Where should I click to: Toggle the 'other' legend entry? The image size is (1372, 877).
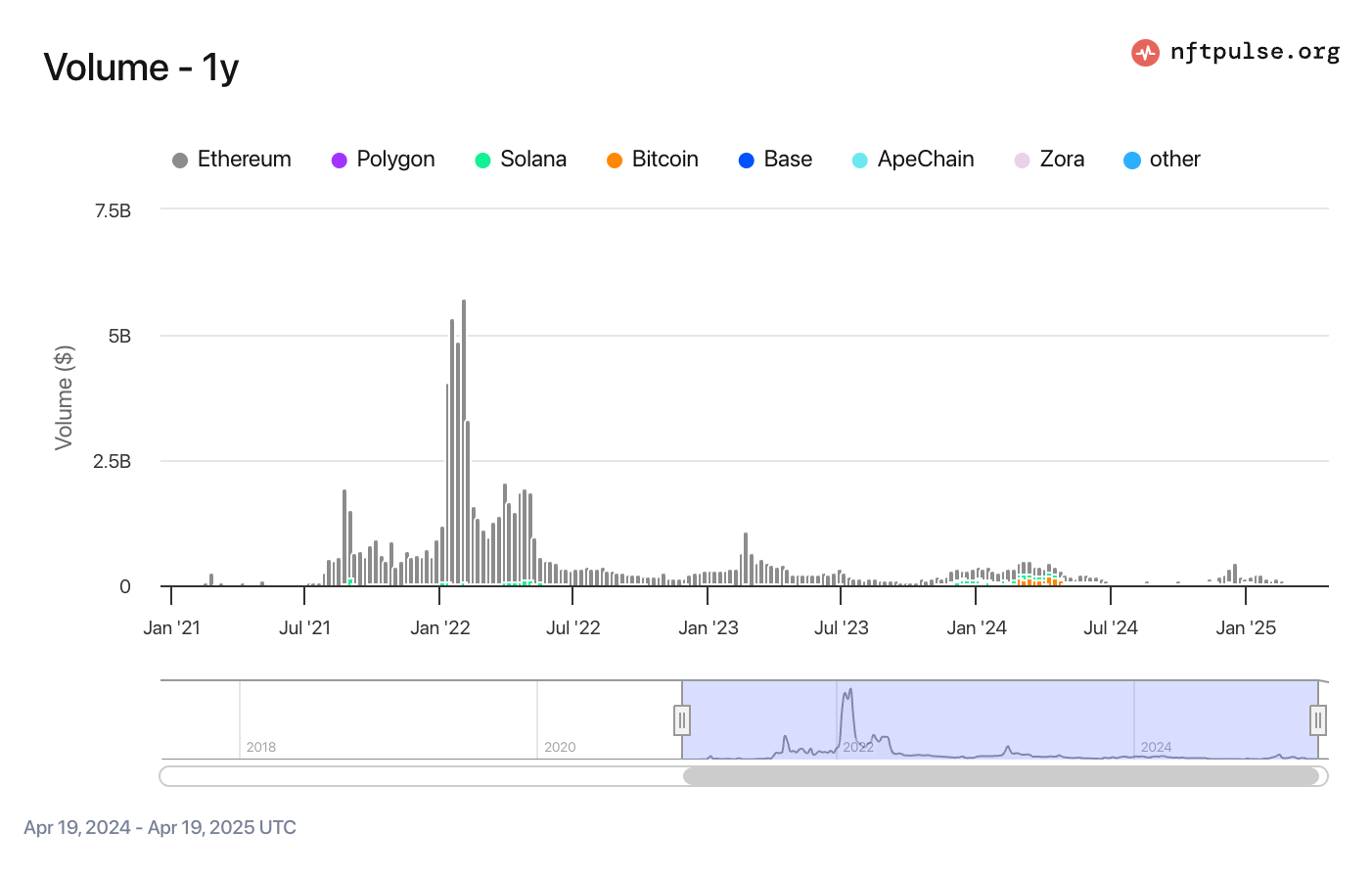tap(1163, 160)
